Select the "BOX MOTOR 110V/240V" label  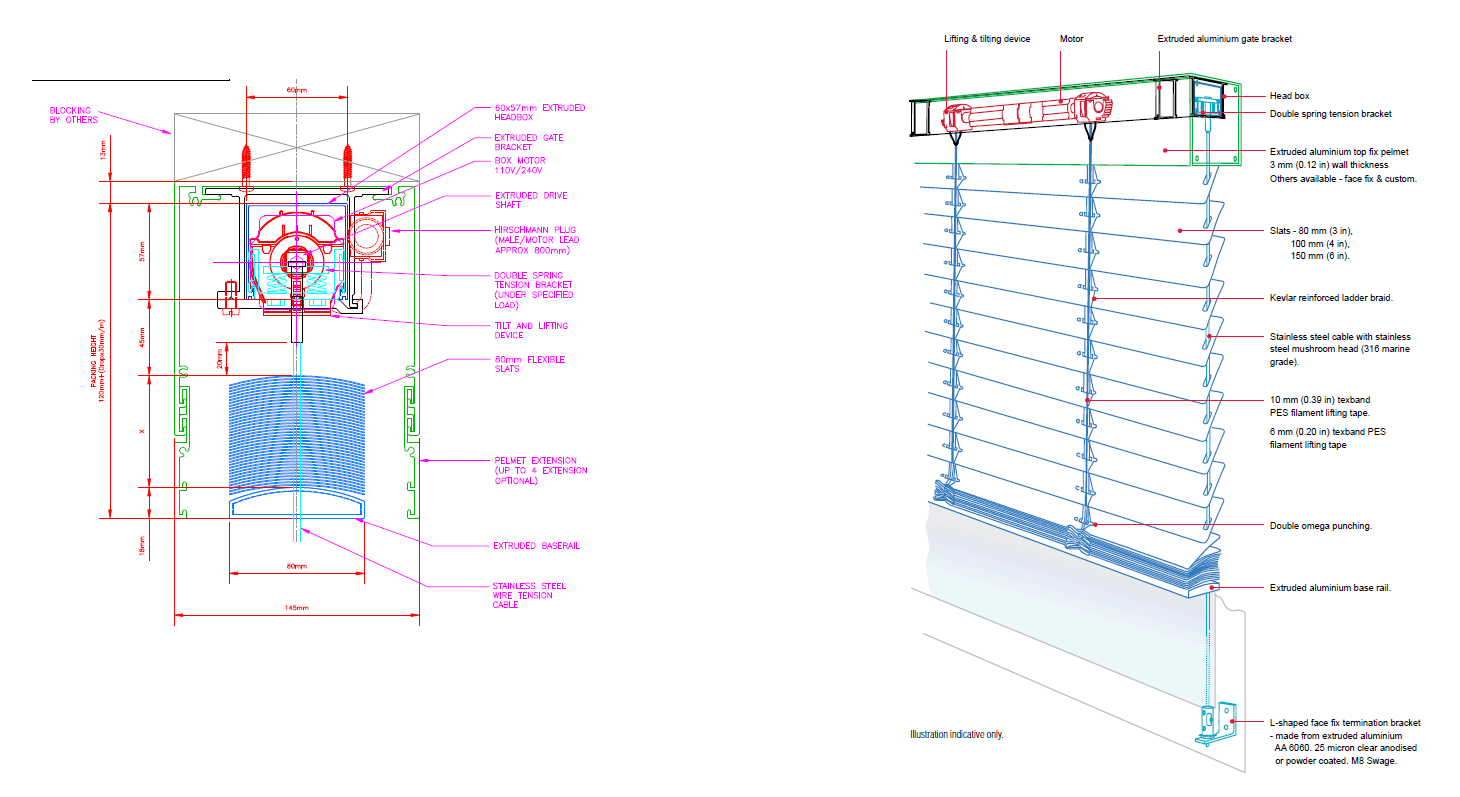[522, 165]
